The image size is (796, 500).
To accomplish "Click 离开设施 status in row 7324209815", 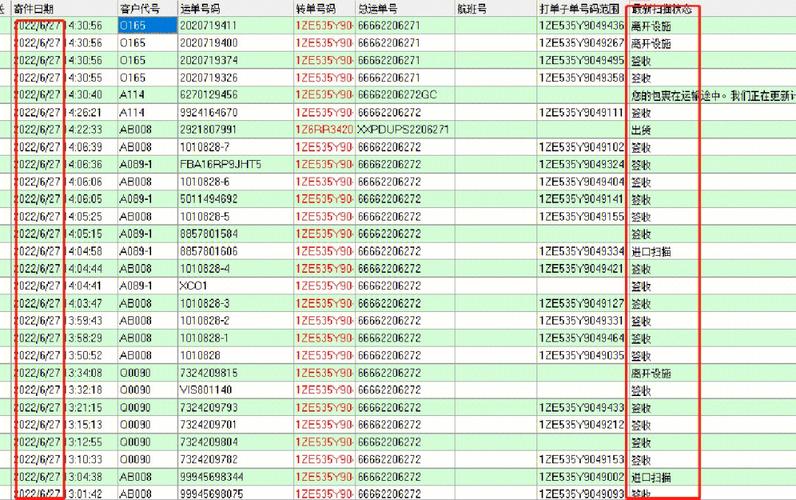I will click(x=651, y=373).
